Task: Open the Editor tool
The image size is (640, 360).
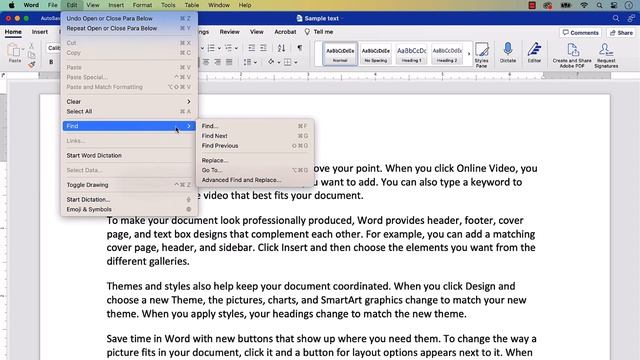Action: [x=534, y=52]
